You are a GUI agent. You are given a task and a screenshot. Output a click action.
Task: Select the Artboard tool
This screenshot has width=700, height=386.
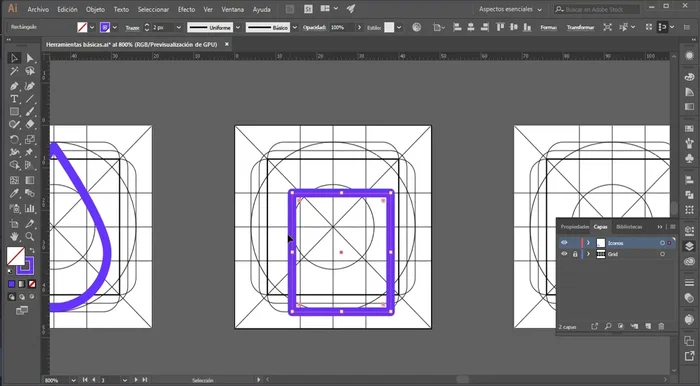(14, 224)
